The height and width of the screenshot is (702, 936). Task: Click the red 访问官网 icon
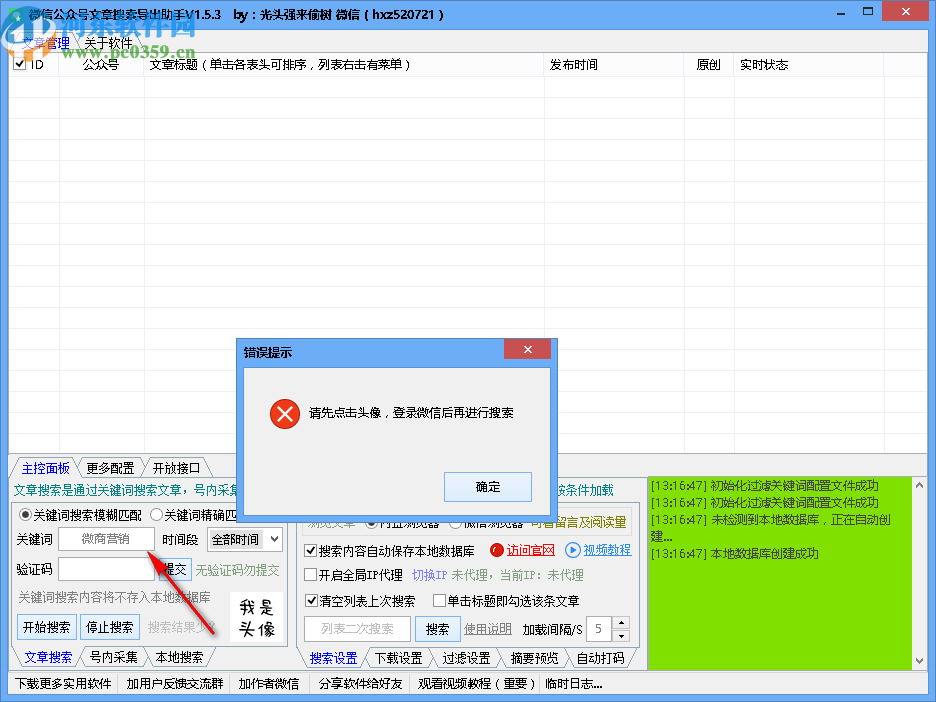pyautogui.click(x=495, y=550)
